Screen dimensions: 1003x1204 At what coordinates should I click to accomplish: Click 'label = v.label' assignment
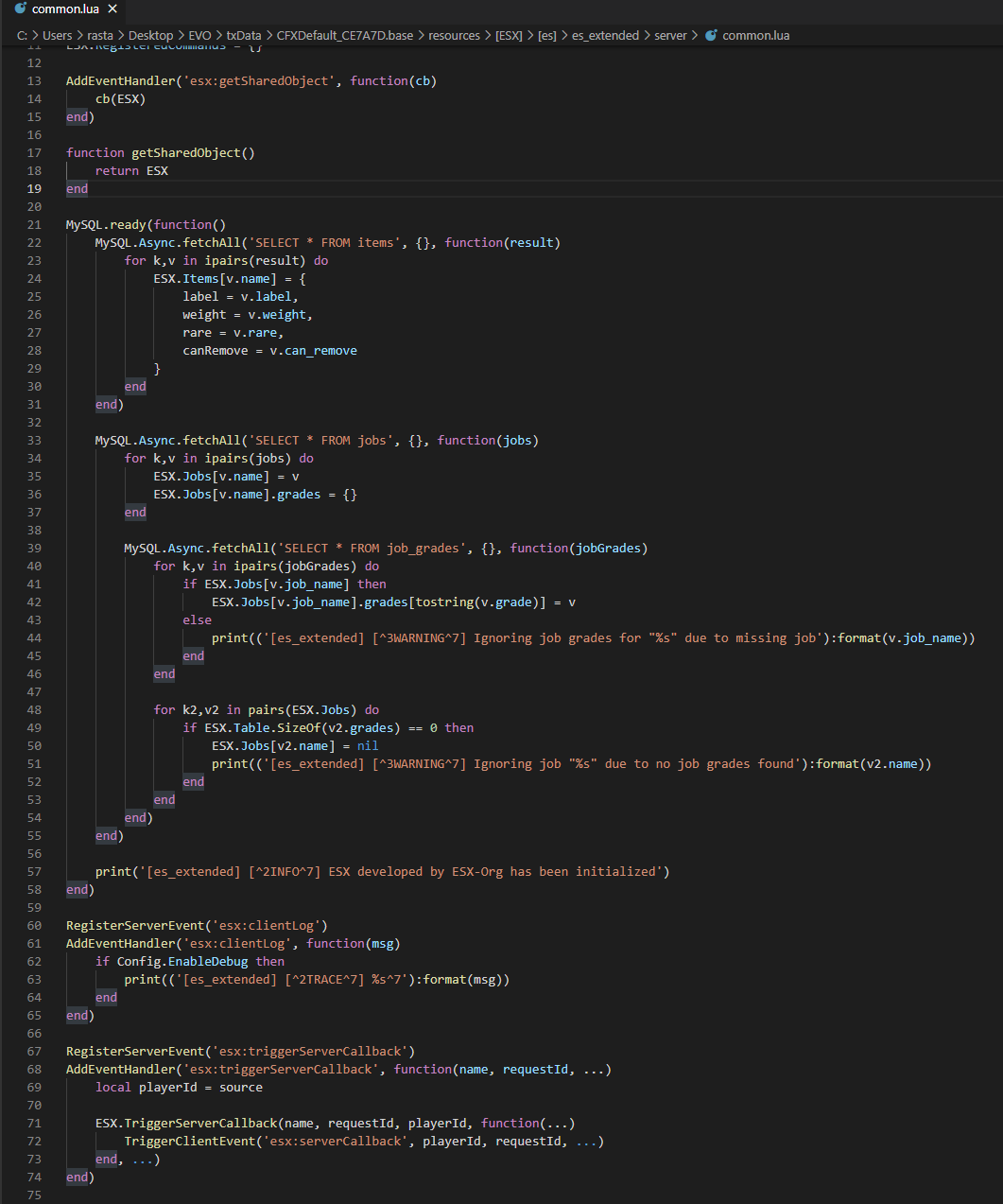click(x=240, y=297)
